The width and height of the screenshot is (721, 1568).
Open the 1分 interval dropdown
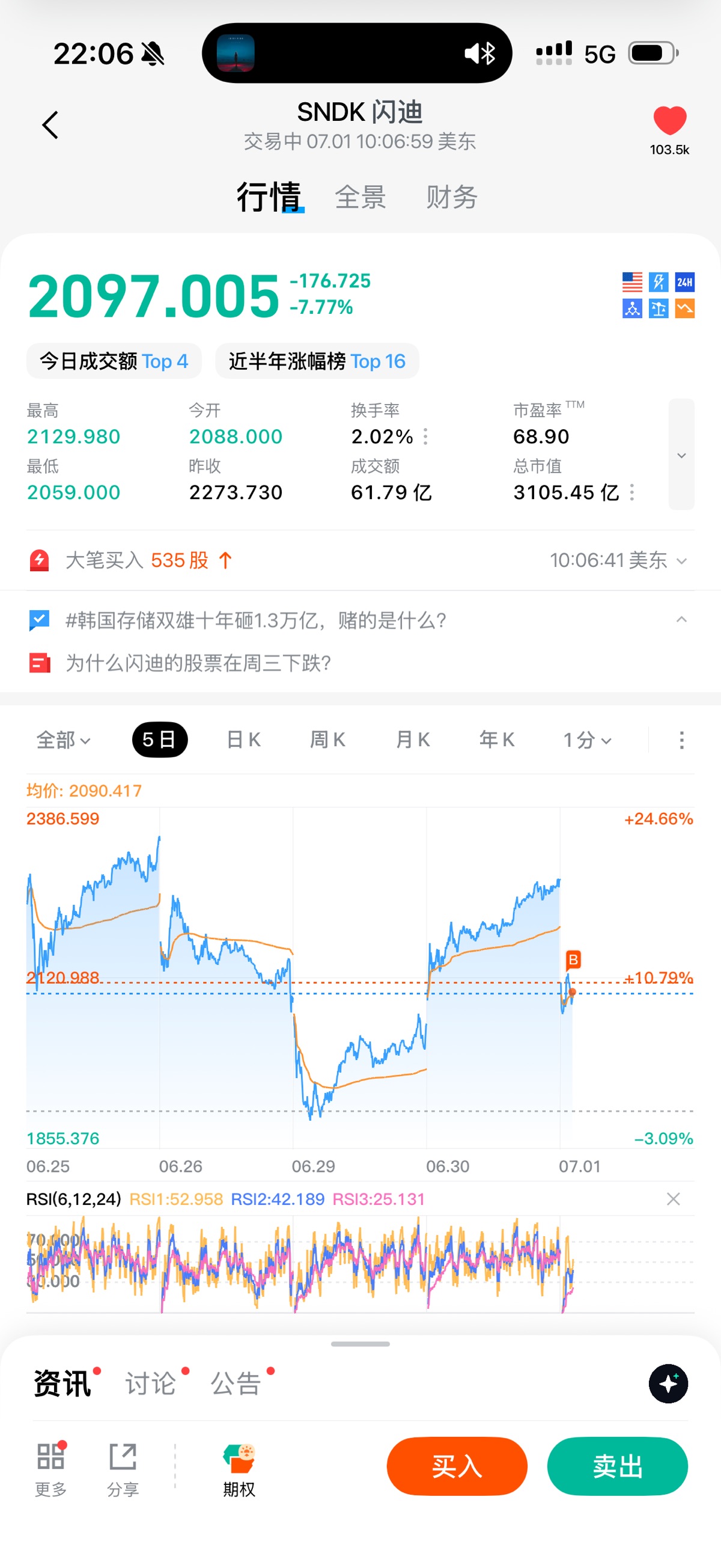(x=586, y=740)
